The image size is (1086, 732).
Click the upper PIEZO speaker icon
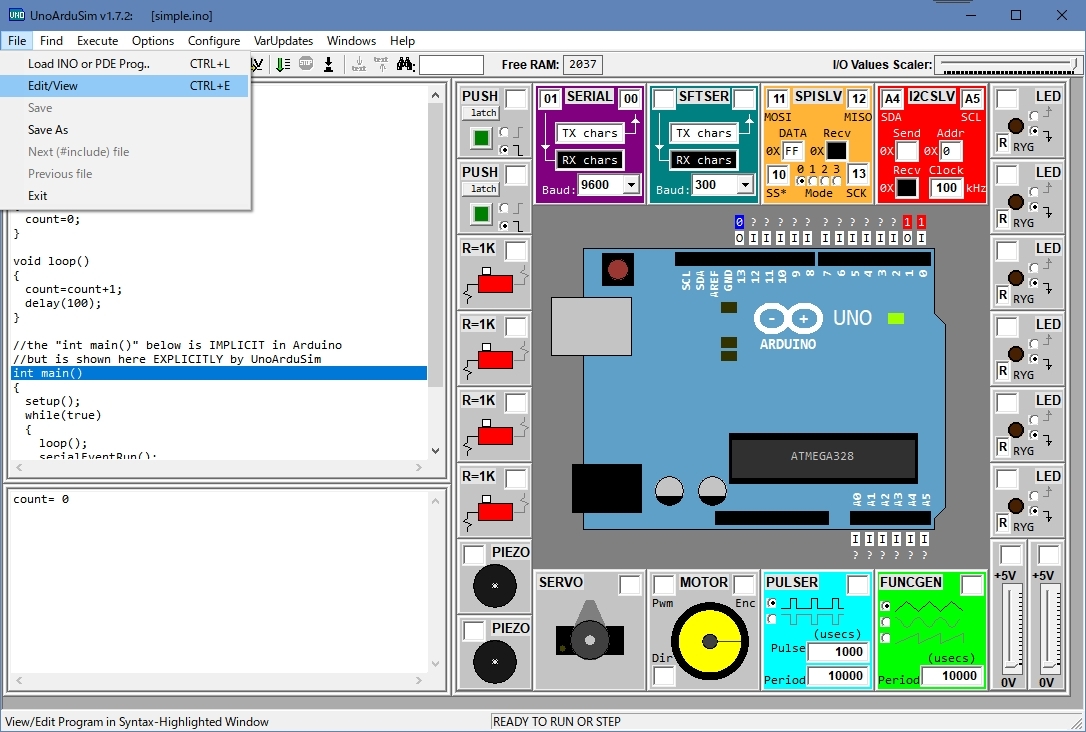495,586
